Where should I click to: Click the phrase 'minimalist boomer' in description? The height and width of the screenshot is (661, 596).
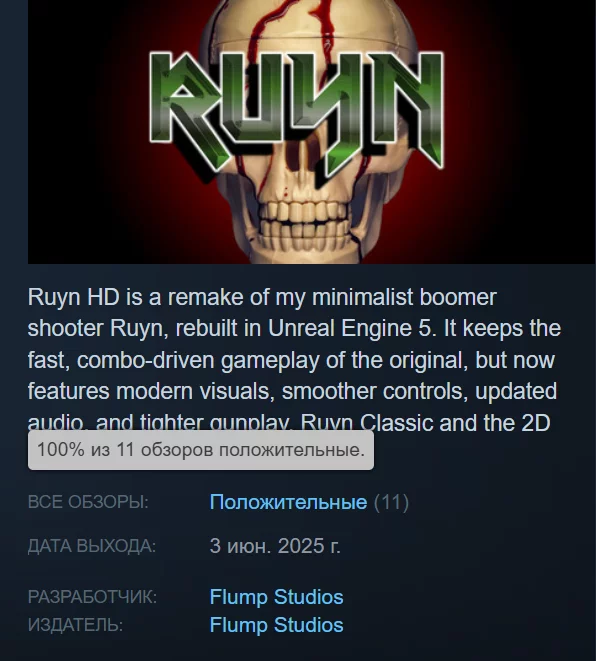tap(404, 297)
